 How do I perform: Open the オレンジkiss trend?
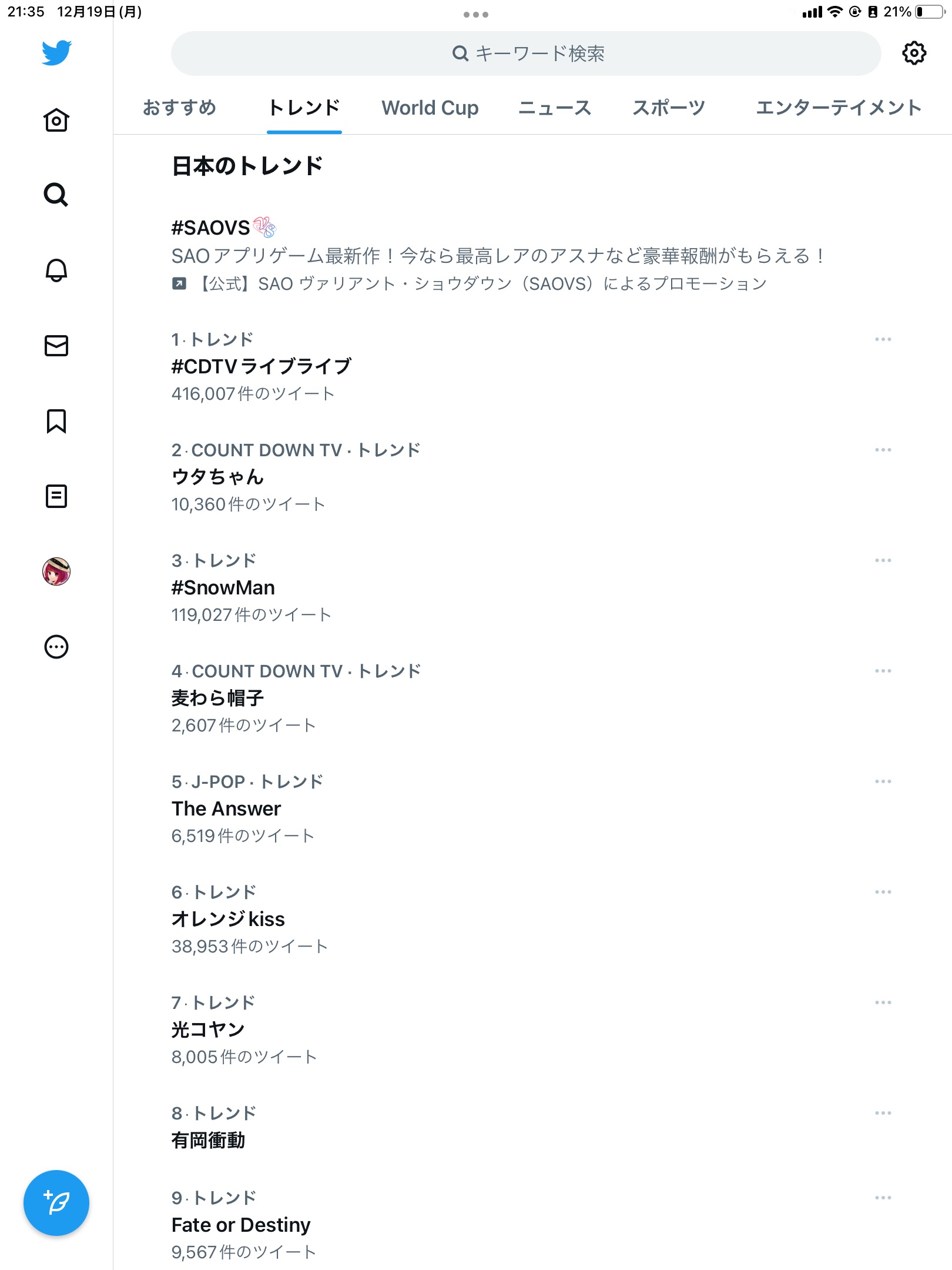[x=228, y=920]
